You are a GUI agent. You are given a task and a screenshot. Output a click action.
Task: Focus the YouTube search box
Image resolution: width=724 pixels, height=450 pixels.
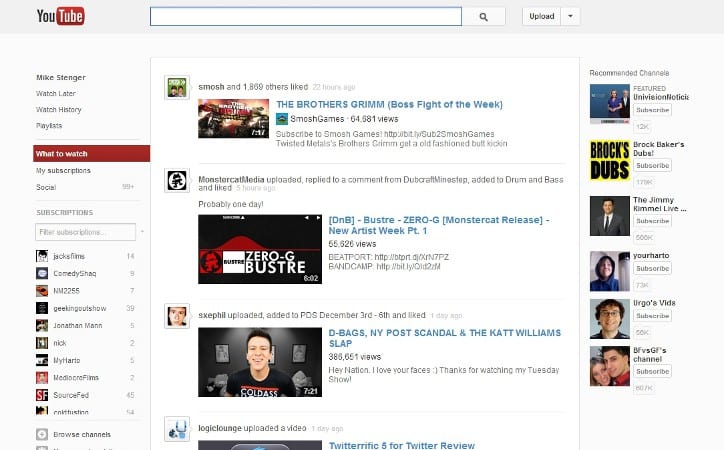[x=306, y=17]
